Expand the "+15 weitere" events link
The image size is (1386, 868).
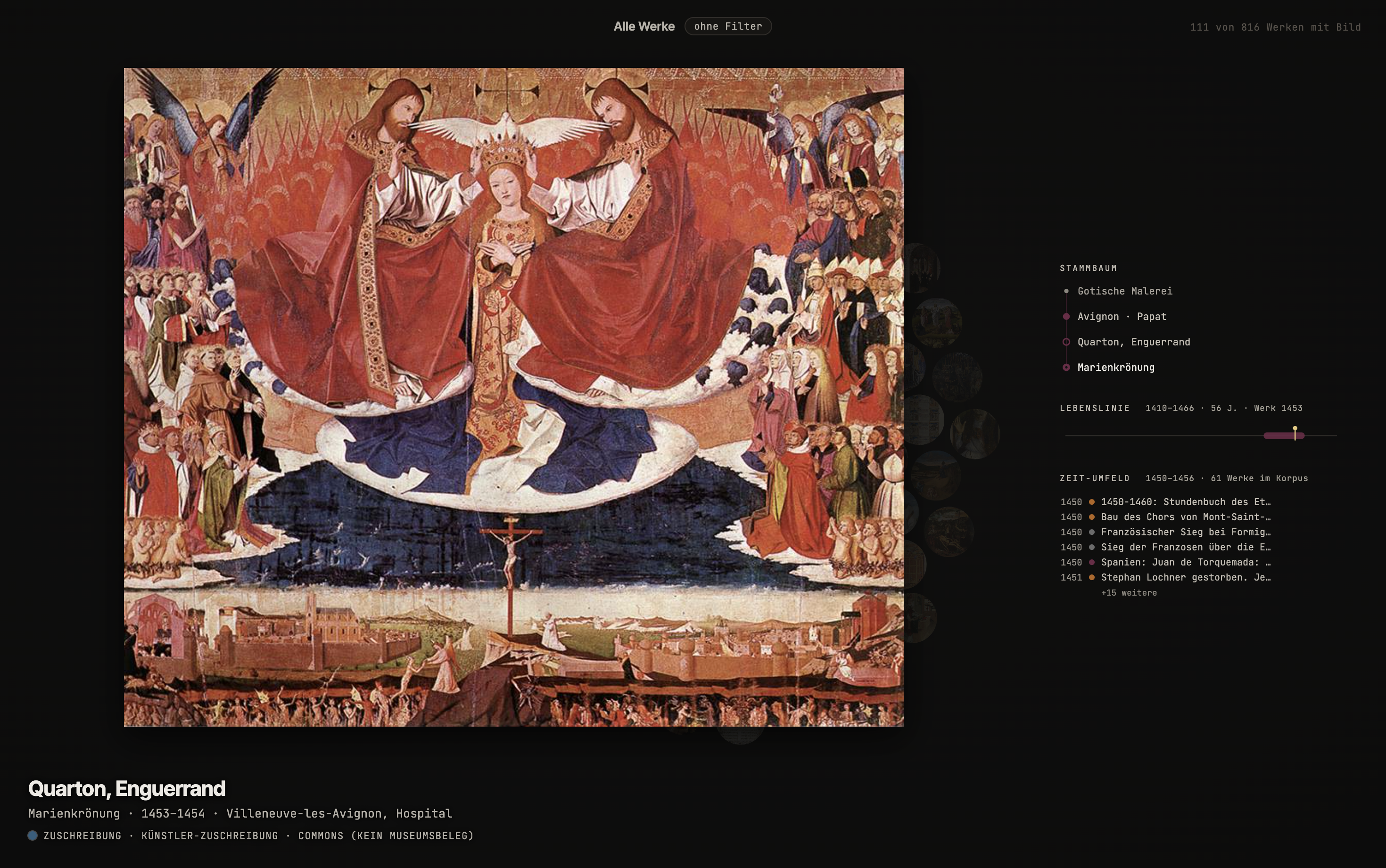pos(1129,592)
